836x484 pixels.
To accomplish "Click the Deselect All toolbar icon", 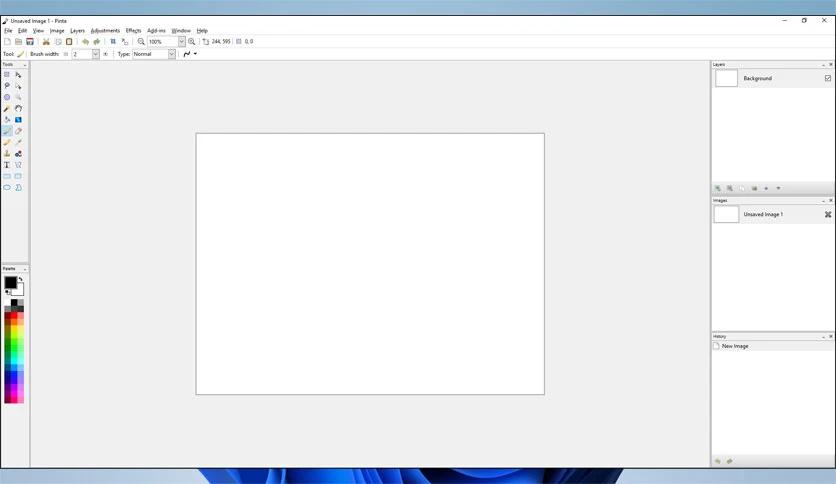I will tap(125, 42).
